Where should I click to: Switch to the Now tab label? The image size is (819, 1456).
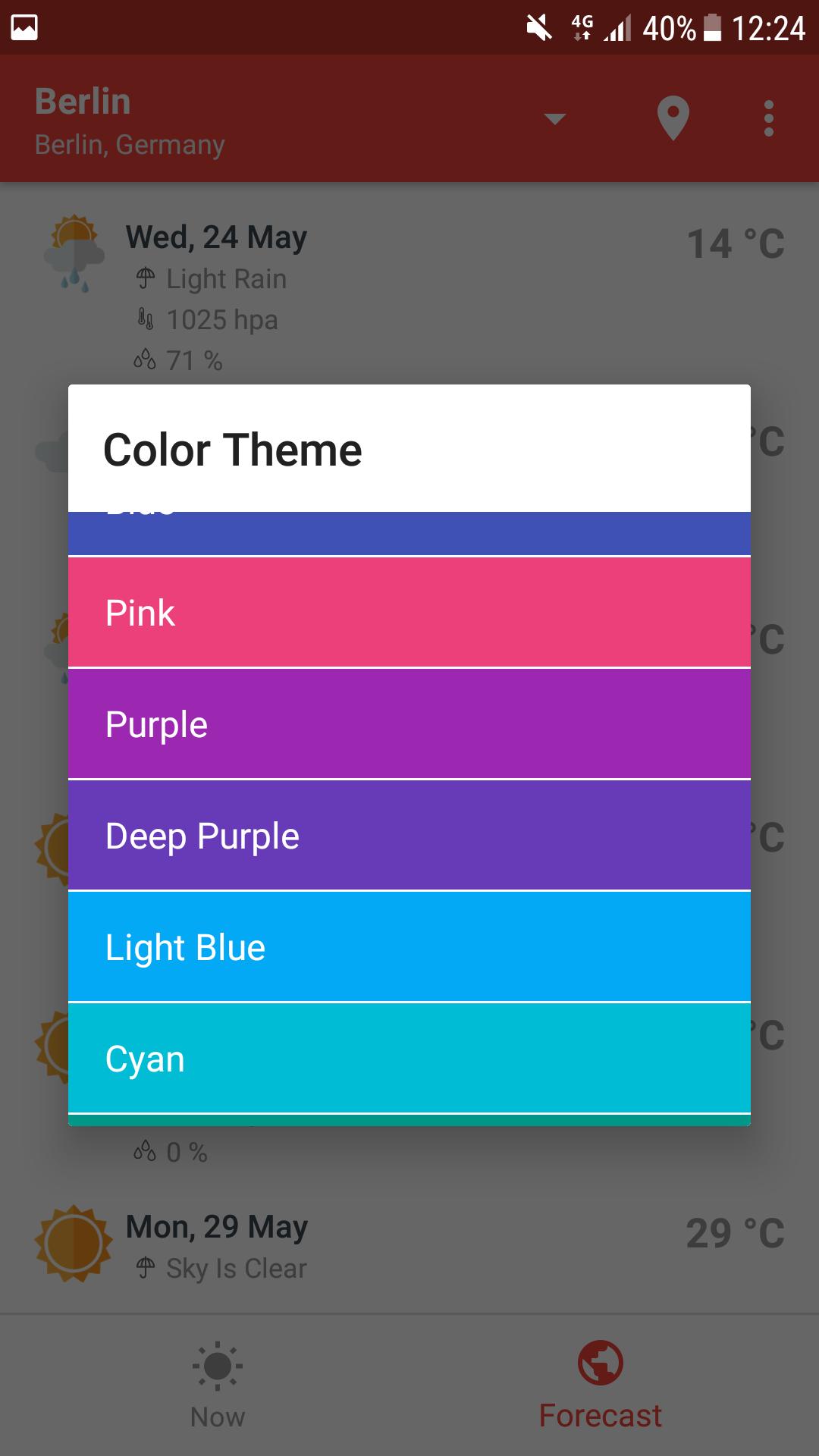218,1417
